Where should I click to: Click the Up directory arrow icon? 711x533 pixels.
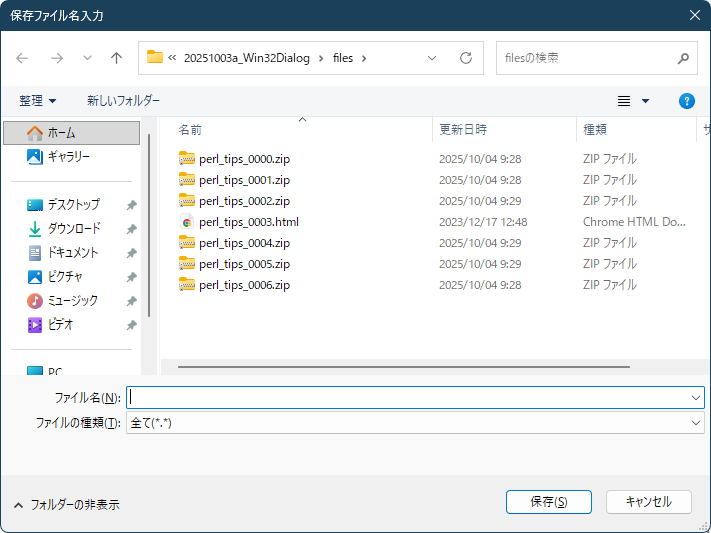click(x=116, y=58)
